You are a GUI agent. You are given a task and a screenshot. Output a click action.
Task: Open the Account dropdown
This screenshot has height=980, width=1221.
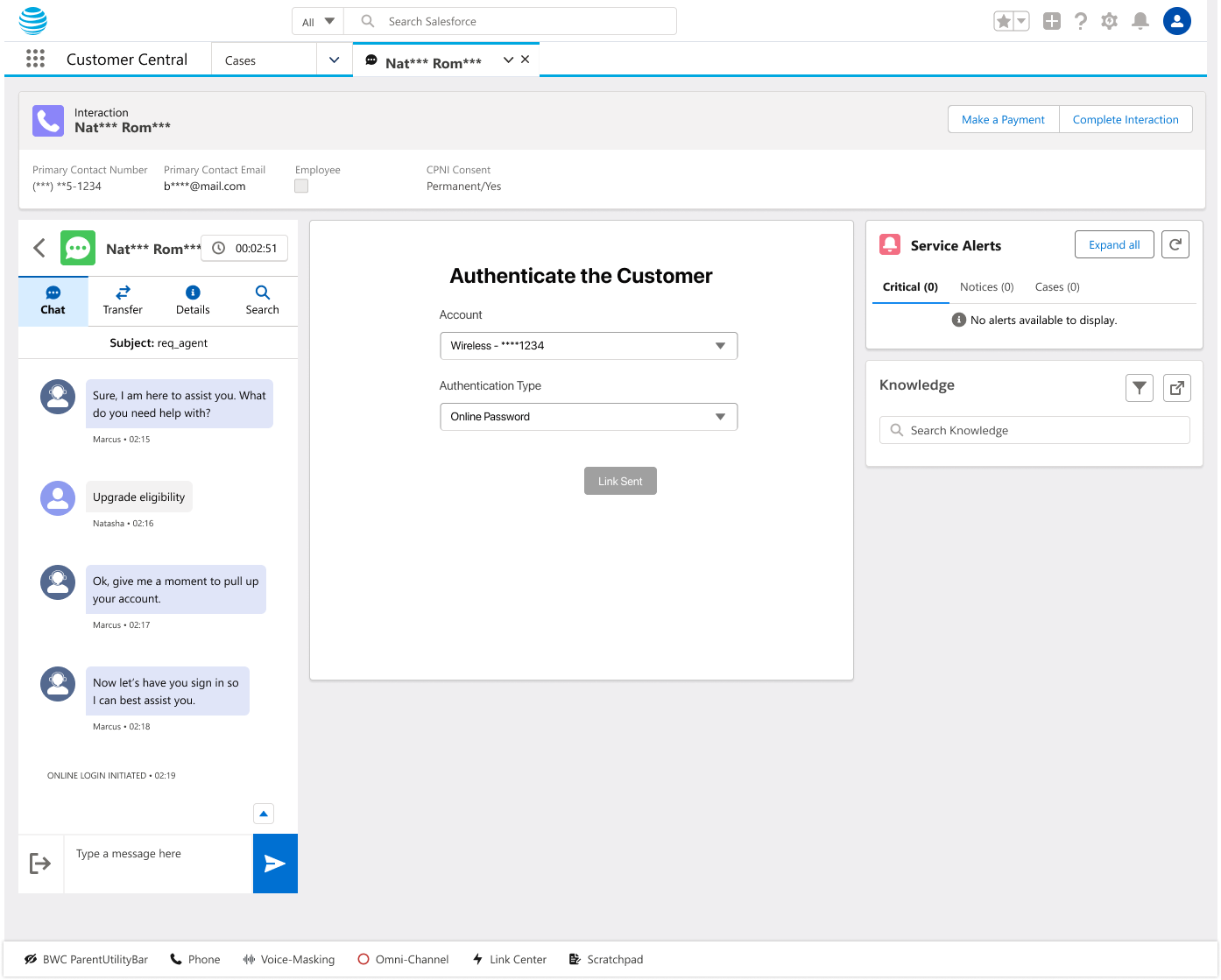(589, 346)
